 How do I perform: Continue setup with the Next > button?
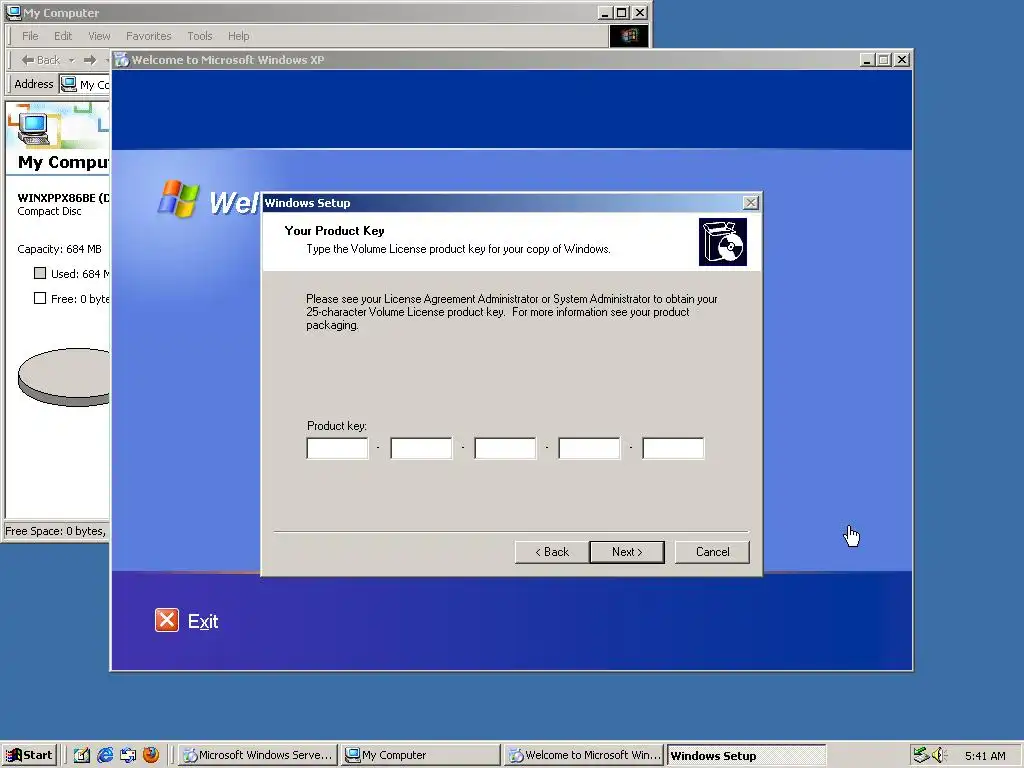coord(627,552)
